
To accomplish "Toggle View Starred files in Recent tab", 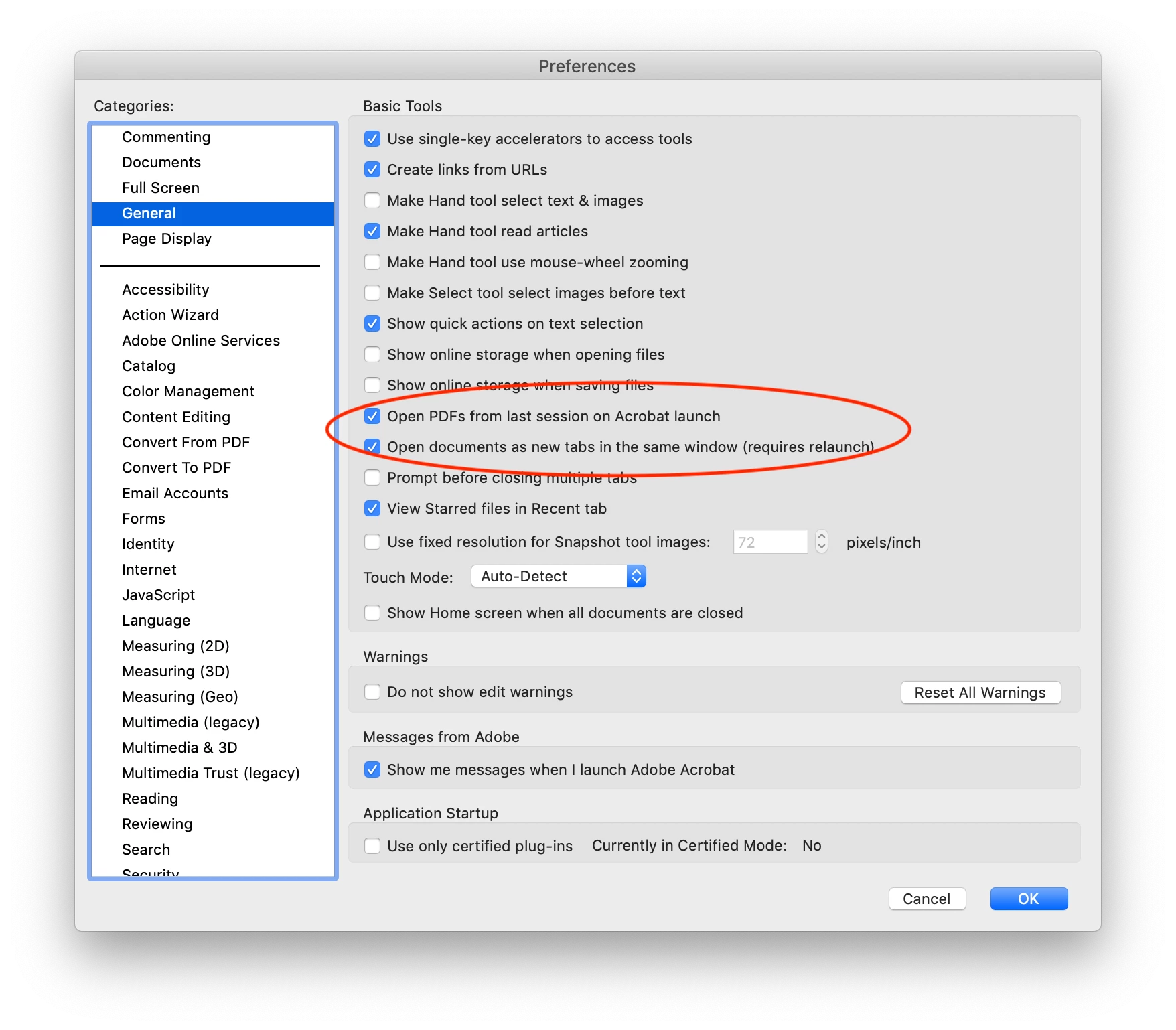I will pyautogui.click(x=372, y=508).
